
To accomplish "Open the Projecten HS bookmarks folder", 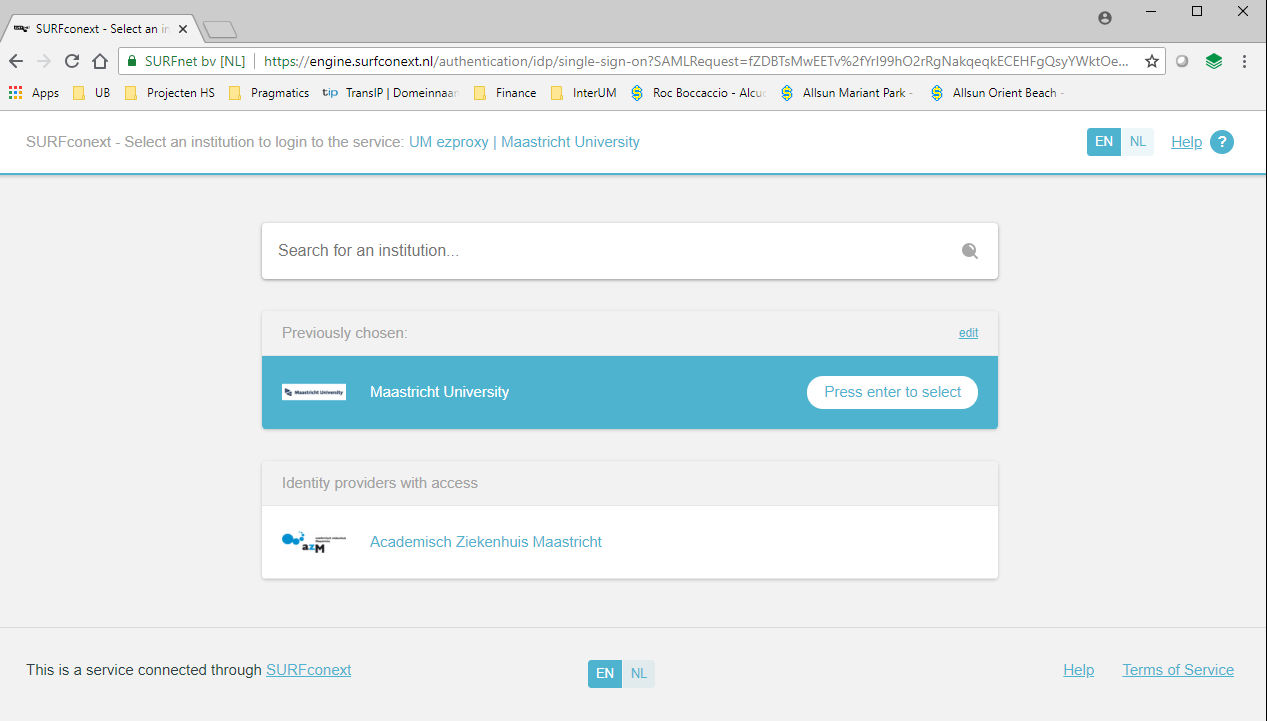I will [x=169, y=93].
